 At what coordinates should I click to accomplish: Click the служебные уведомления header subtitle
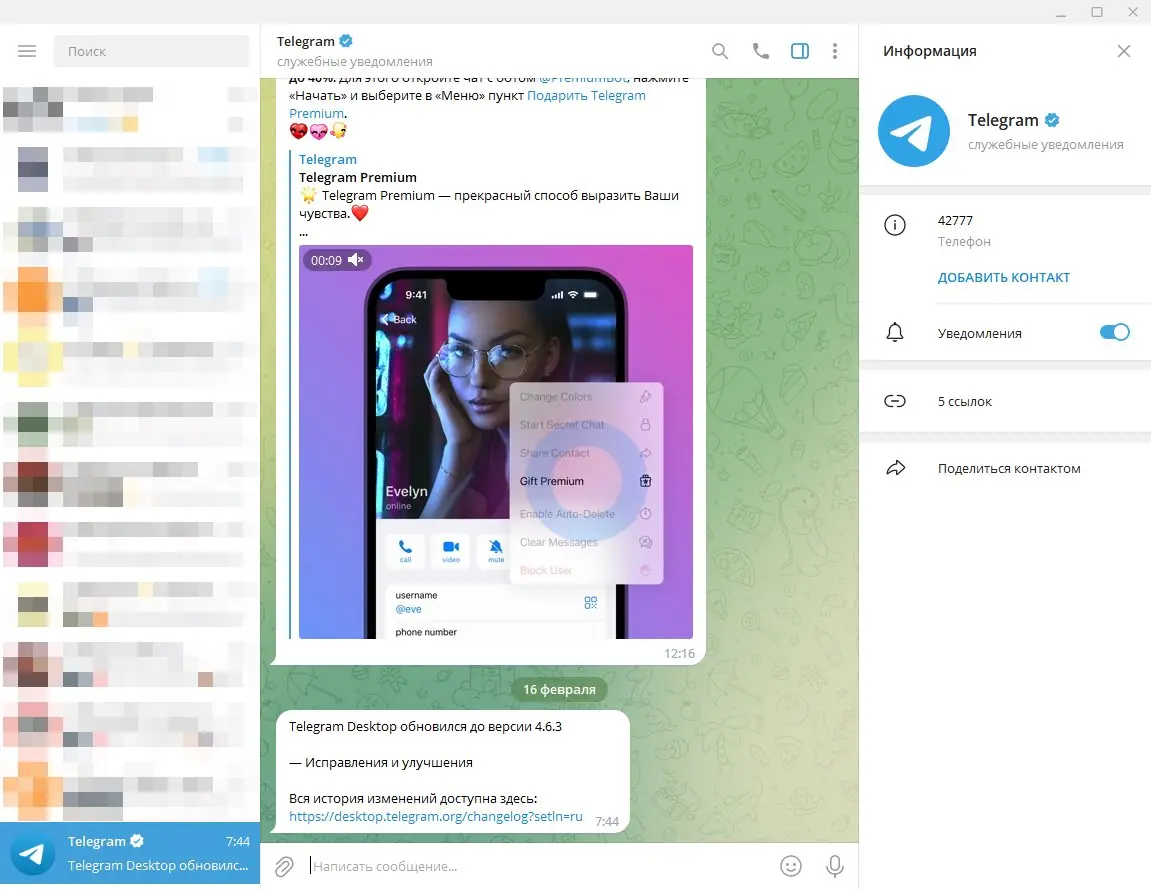click(355, 62)
